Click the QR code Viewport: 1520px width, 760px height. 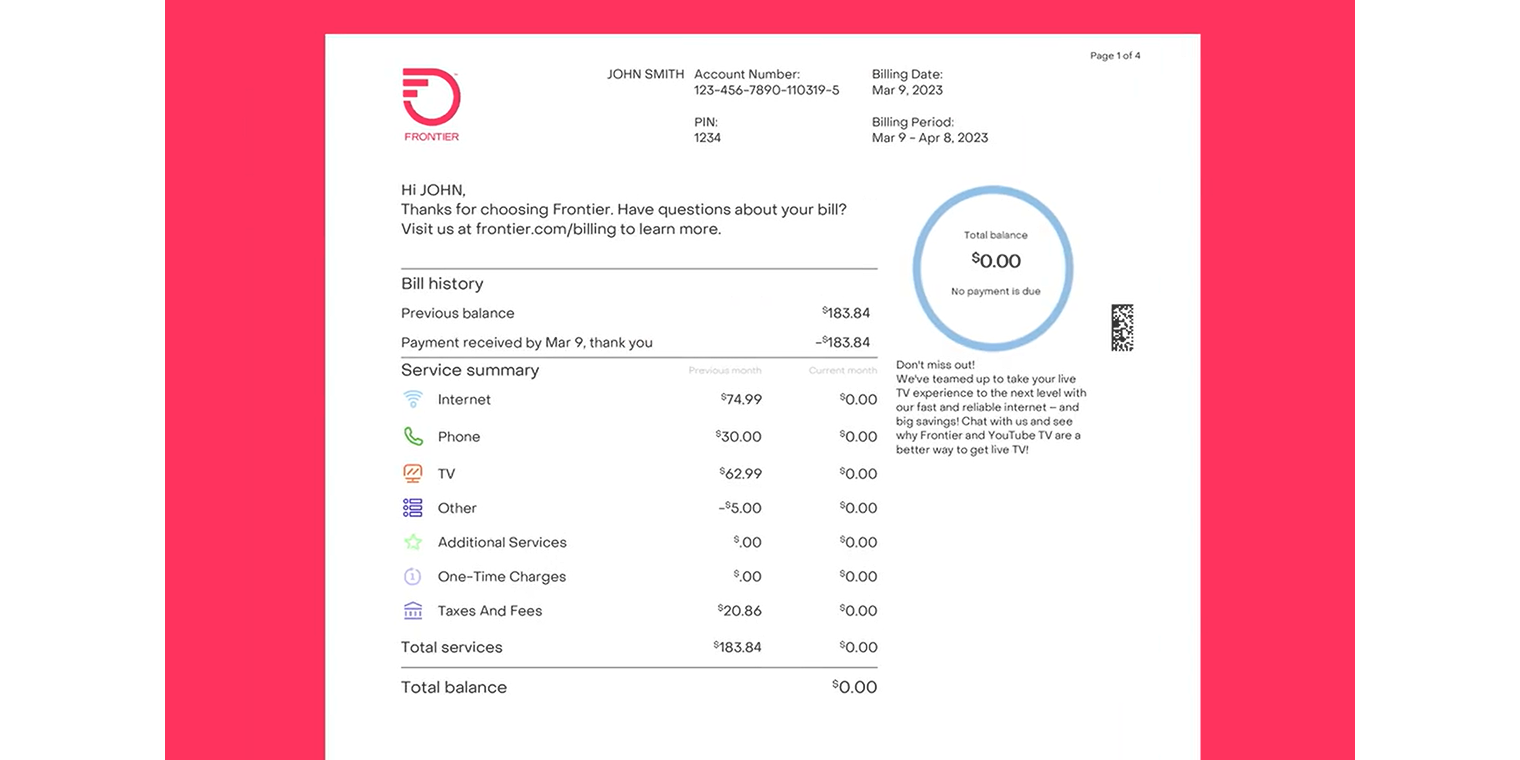pyautogui.click(x=1122, y=327)
